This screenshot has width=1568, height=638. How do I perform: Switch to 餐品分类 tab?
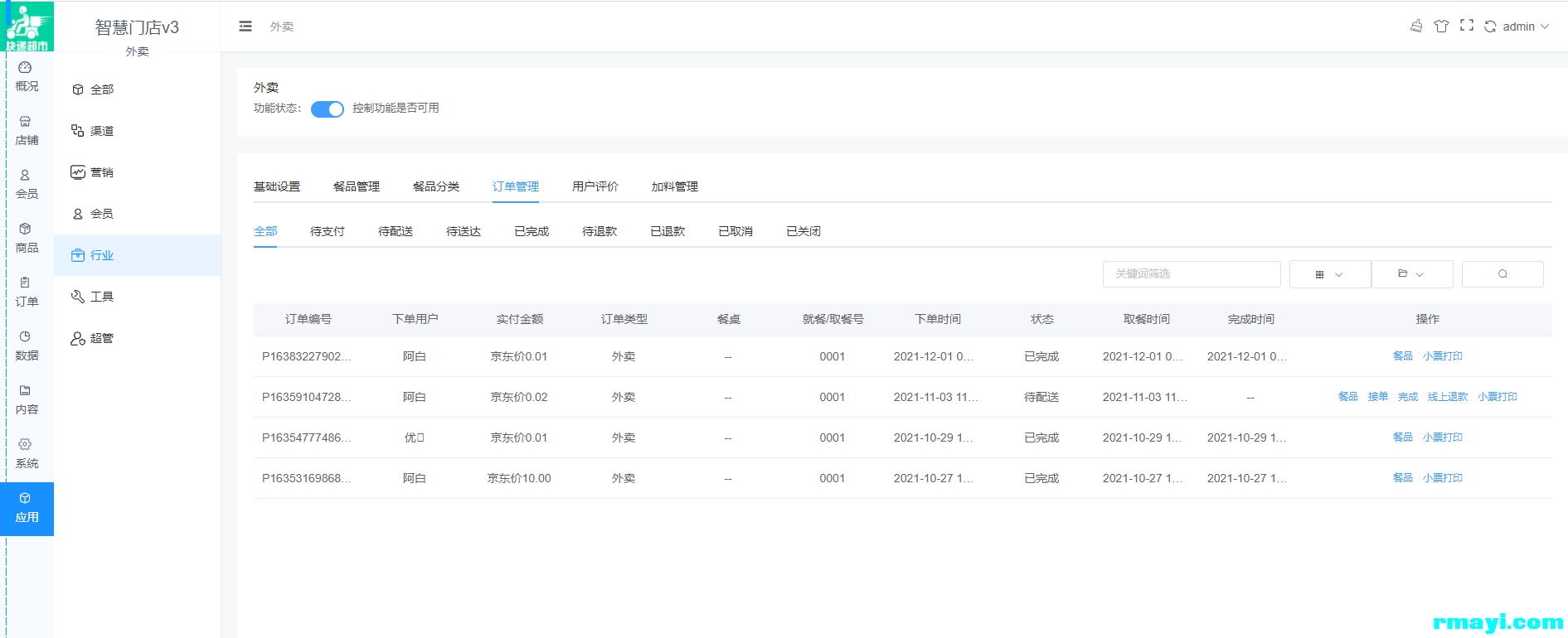click(x=436, y=186)
